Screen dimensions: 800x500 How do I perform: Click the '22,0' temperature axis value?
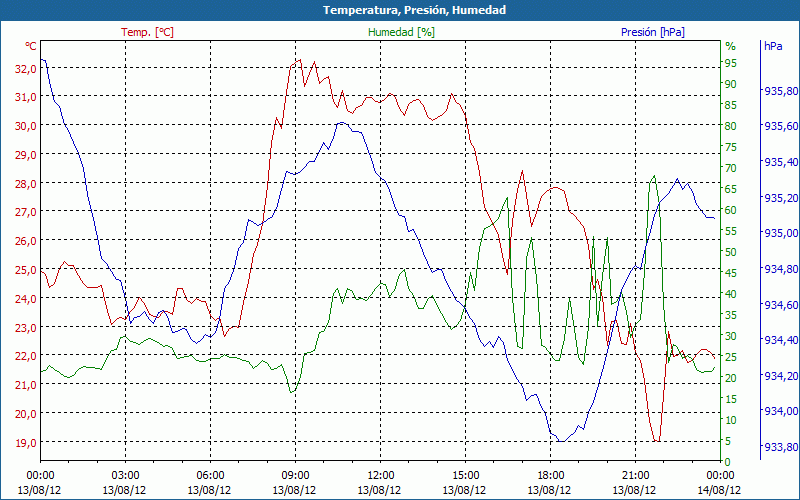25,356
